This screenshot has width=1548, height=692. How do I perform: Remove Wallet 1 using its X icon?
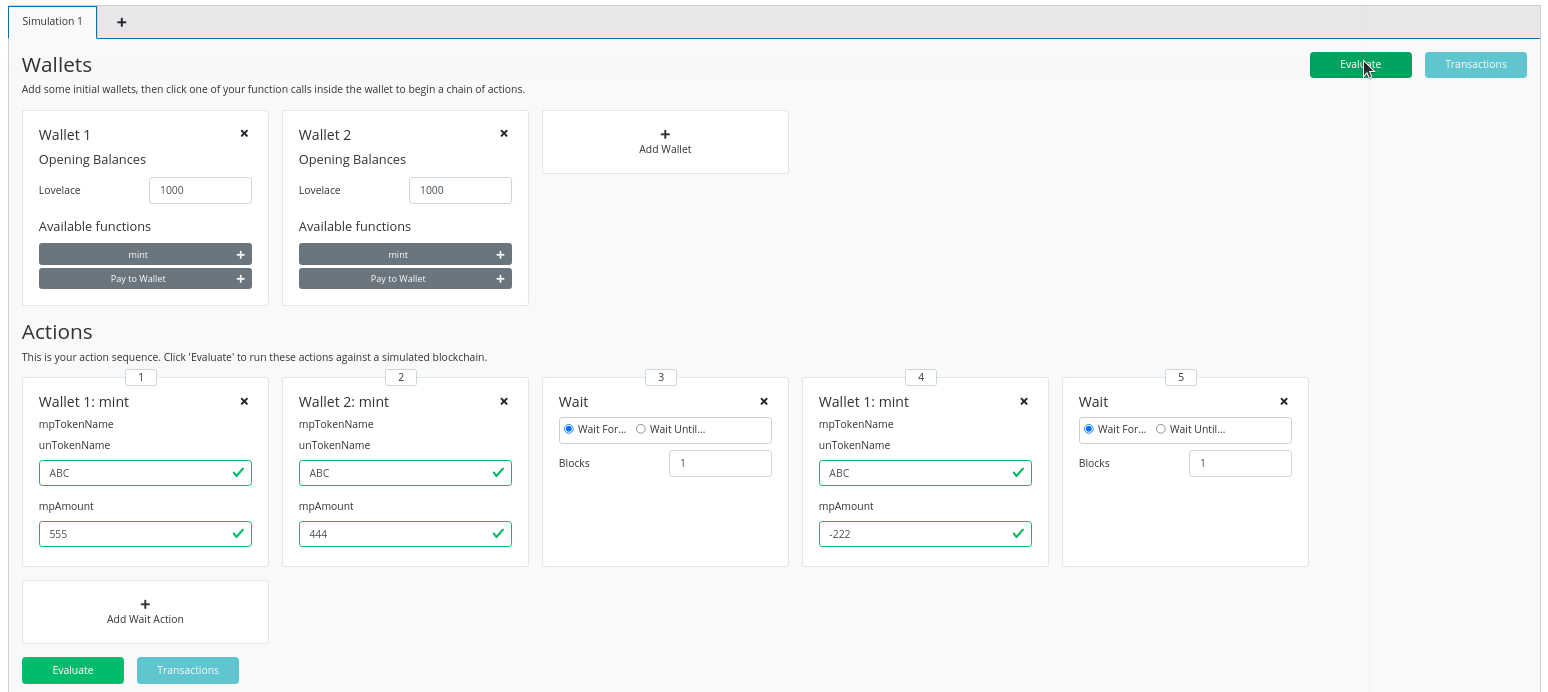244,133
